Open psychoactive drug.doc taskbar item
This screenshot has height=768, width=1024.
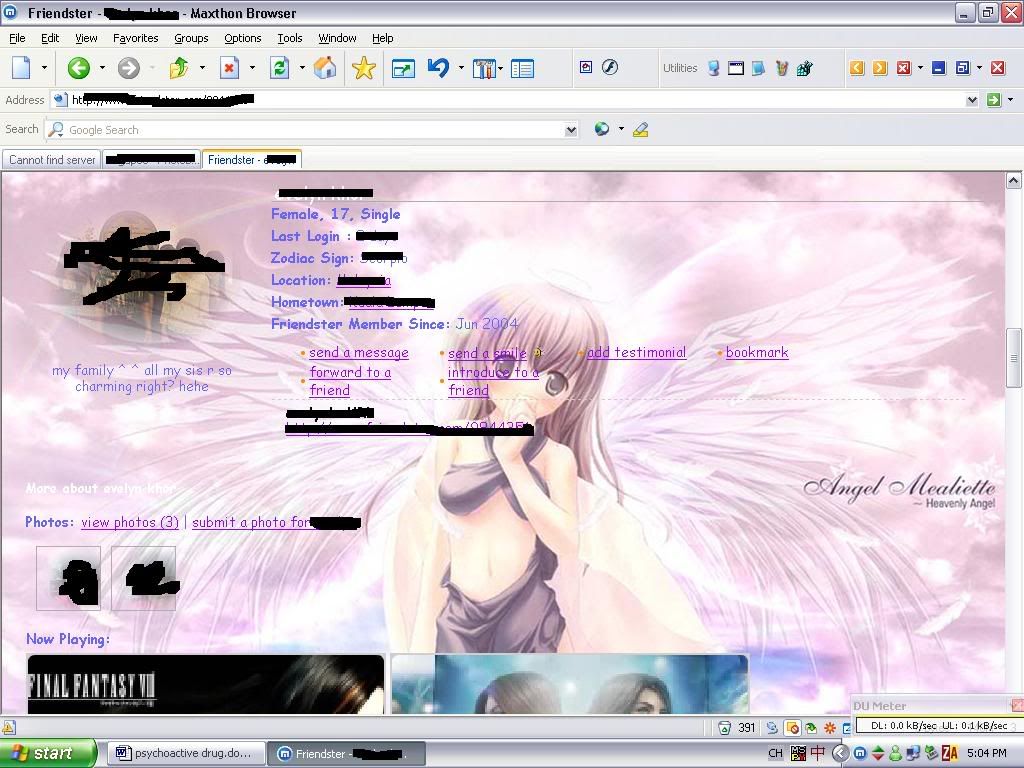point(185,753)
